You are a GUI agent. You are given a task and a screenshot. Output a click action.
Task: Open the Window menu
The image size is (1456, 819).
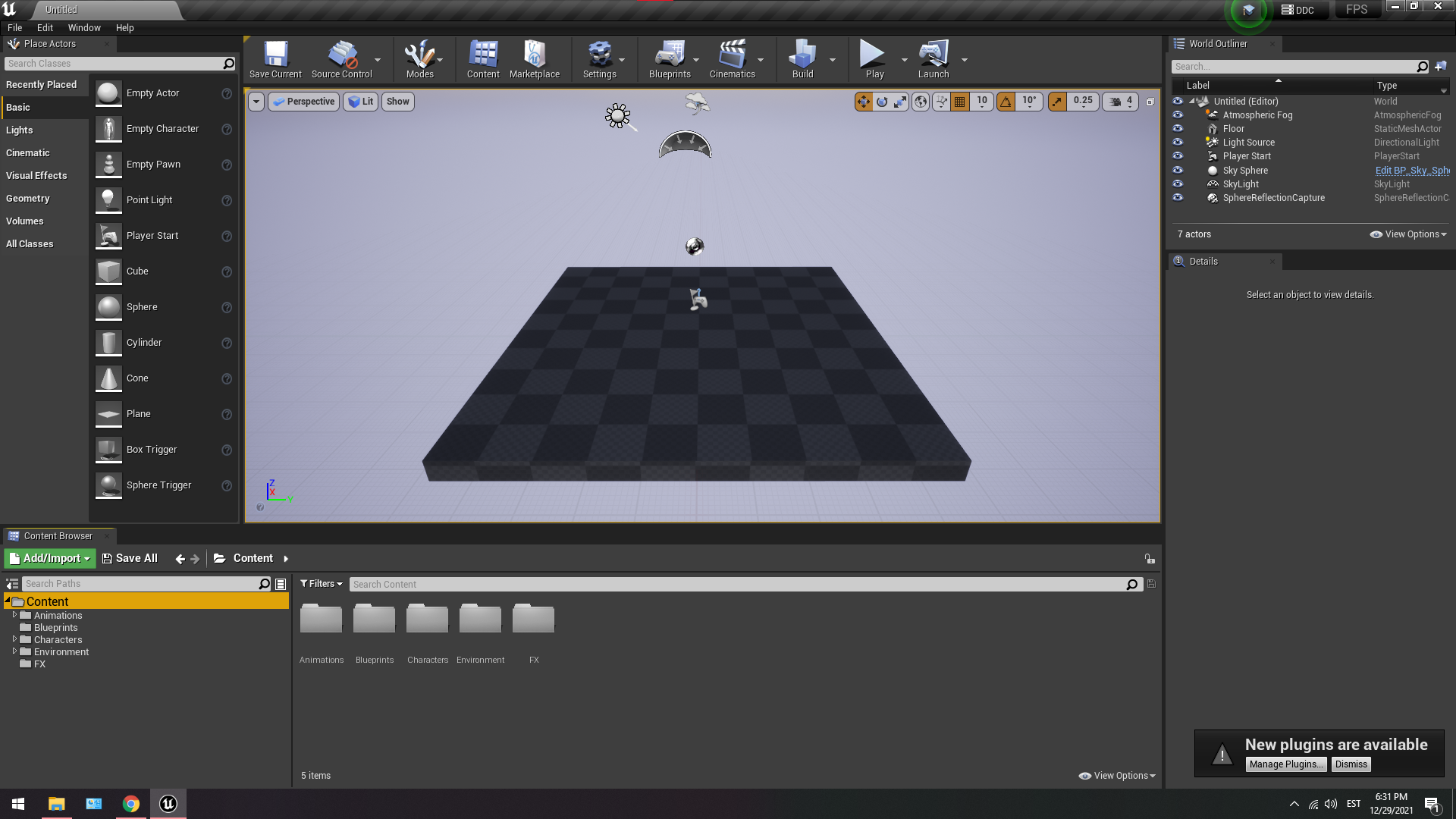[84, 28]
